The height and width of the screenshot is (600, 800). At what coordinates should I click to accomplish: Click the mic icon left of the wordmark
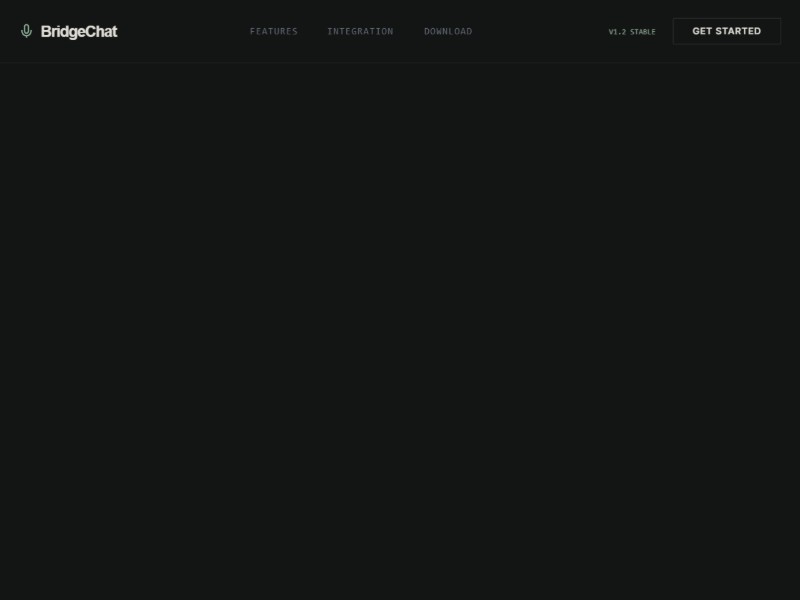[x=25, y=30]
